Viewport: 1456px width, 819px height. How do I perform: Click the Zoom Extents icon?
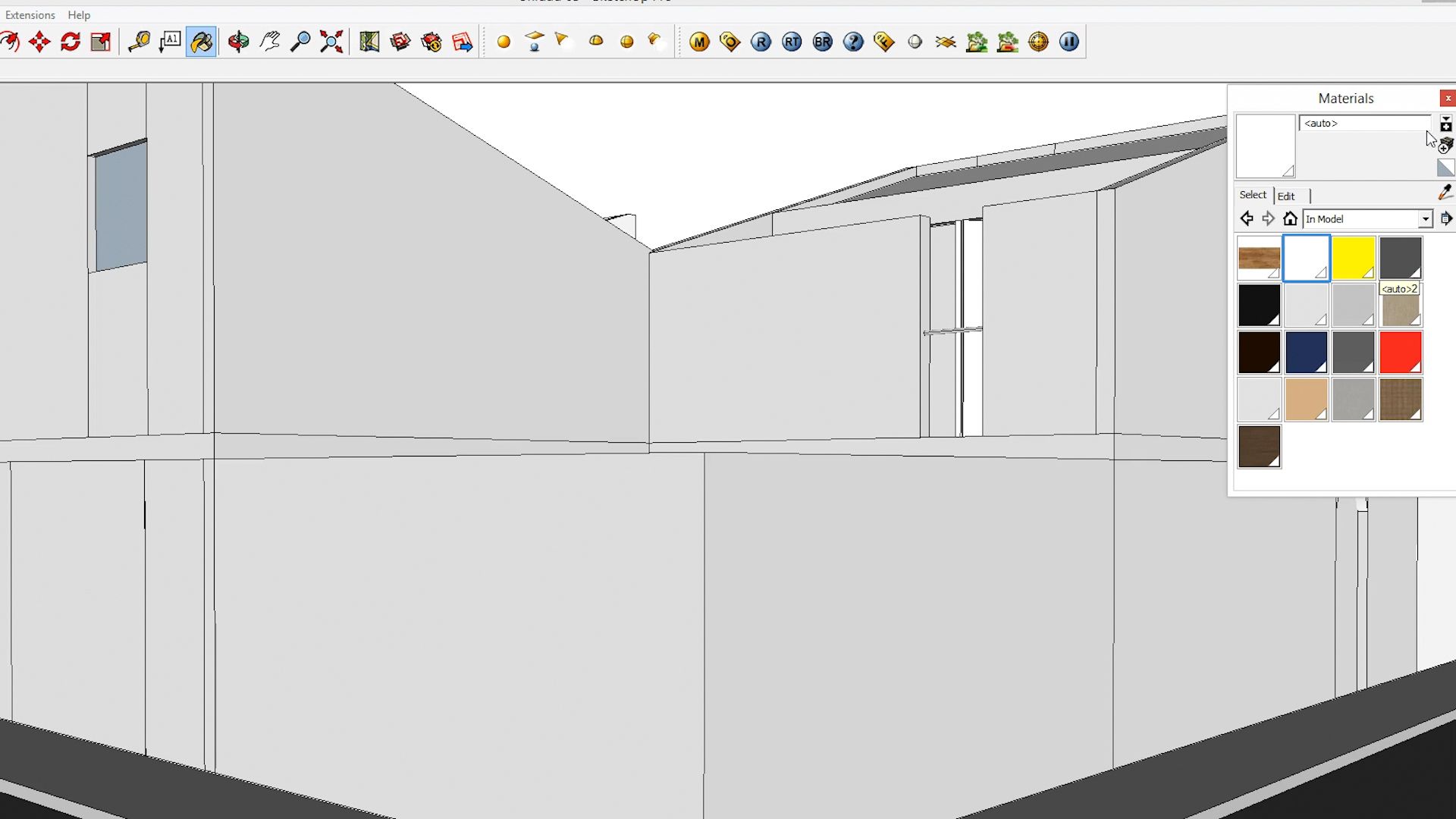(331, 42)
